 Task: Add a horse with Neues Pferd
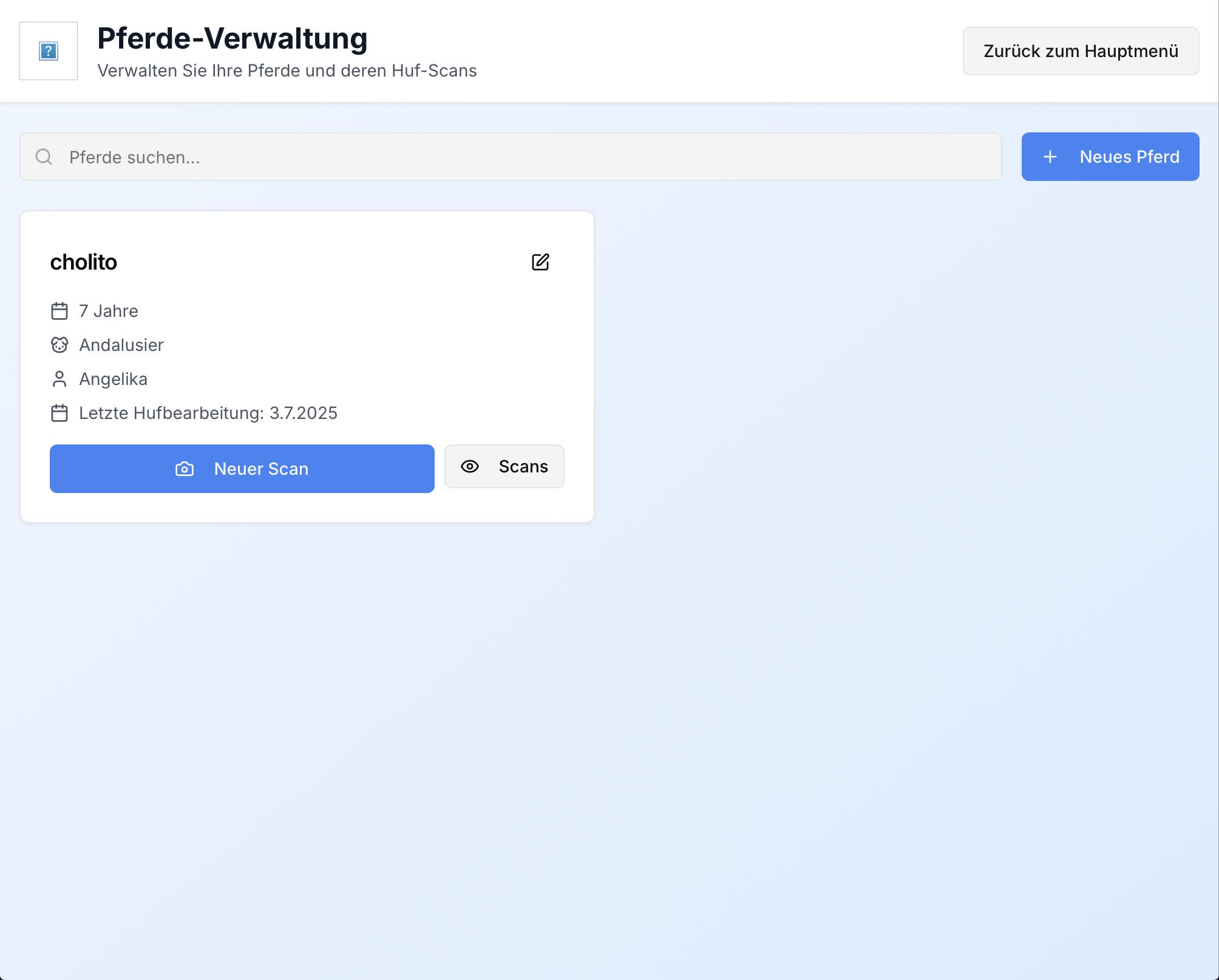point(1110,157)
